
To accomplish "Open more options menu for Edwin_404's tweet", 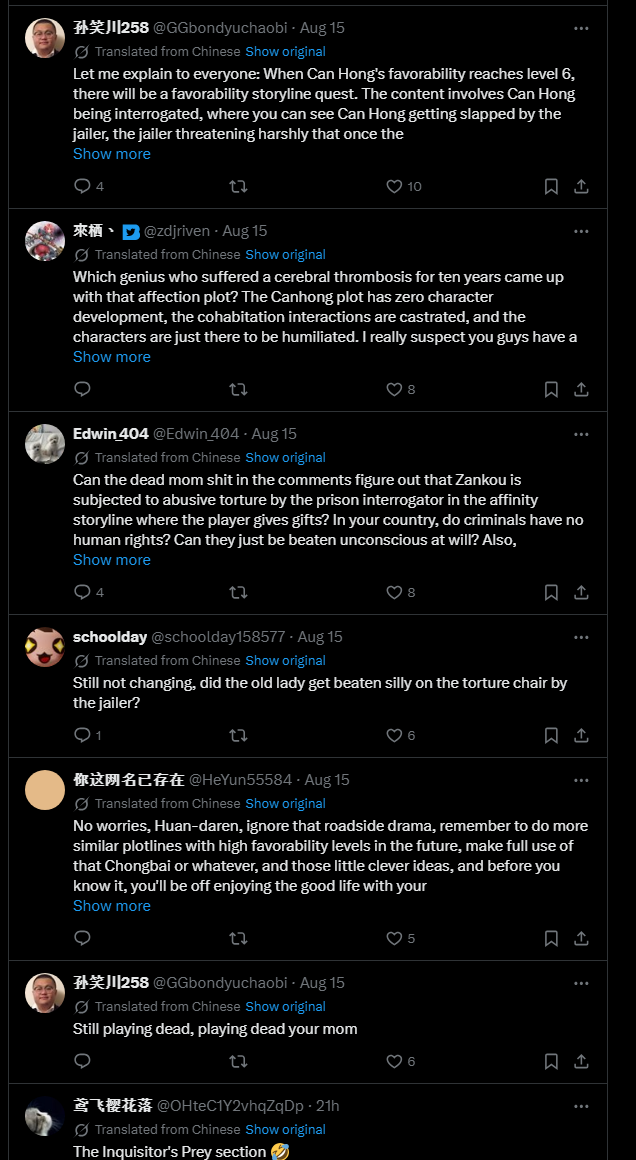I will tap(581, 434).
